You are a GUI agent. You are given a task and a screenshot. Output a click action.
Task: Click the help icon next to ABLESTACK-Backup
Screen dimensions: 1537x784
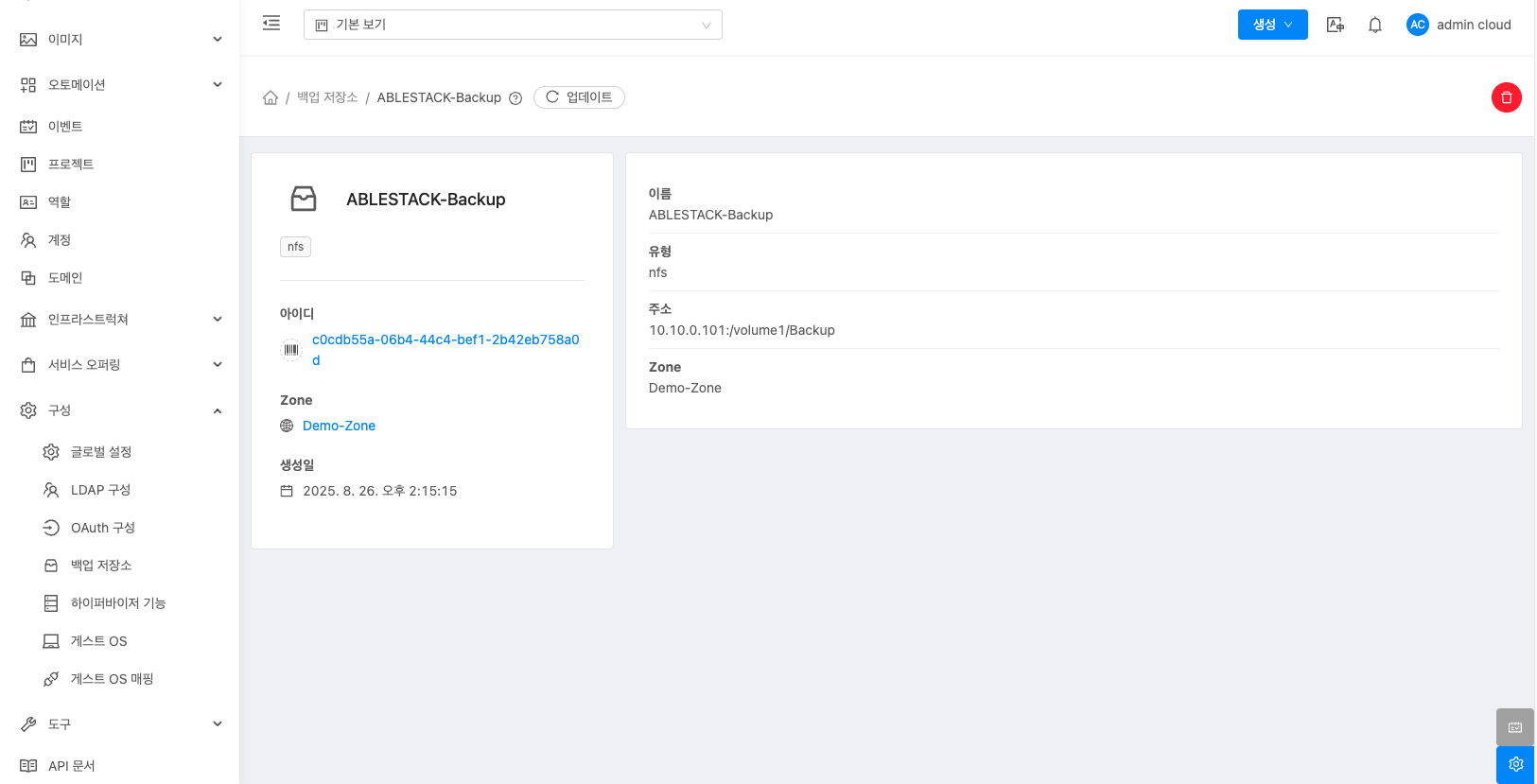pos(515,98)
